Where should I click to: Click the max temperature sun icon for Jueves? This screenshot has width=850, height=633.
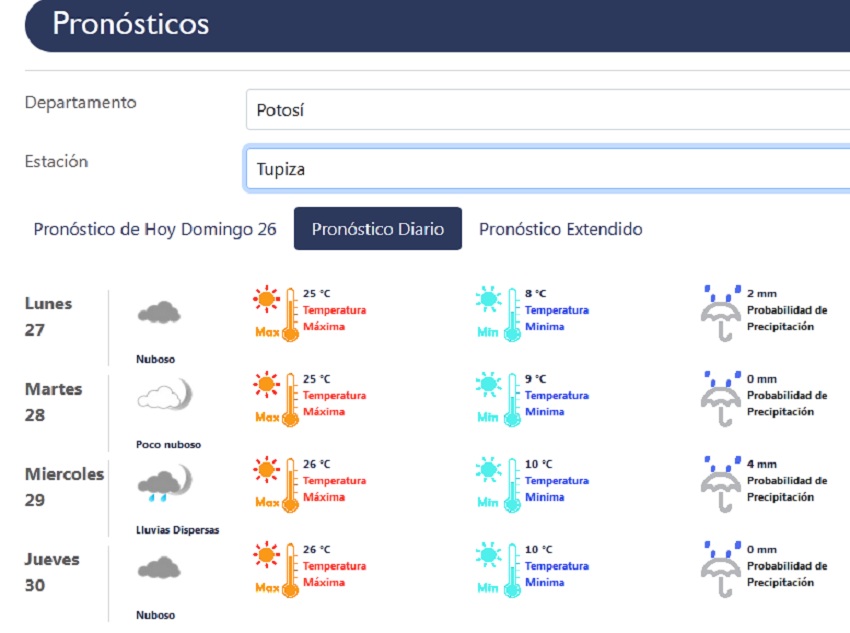pyautogui.click(x=267, y=555)
